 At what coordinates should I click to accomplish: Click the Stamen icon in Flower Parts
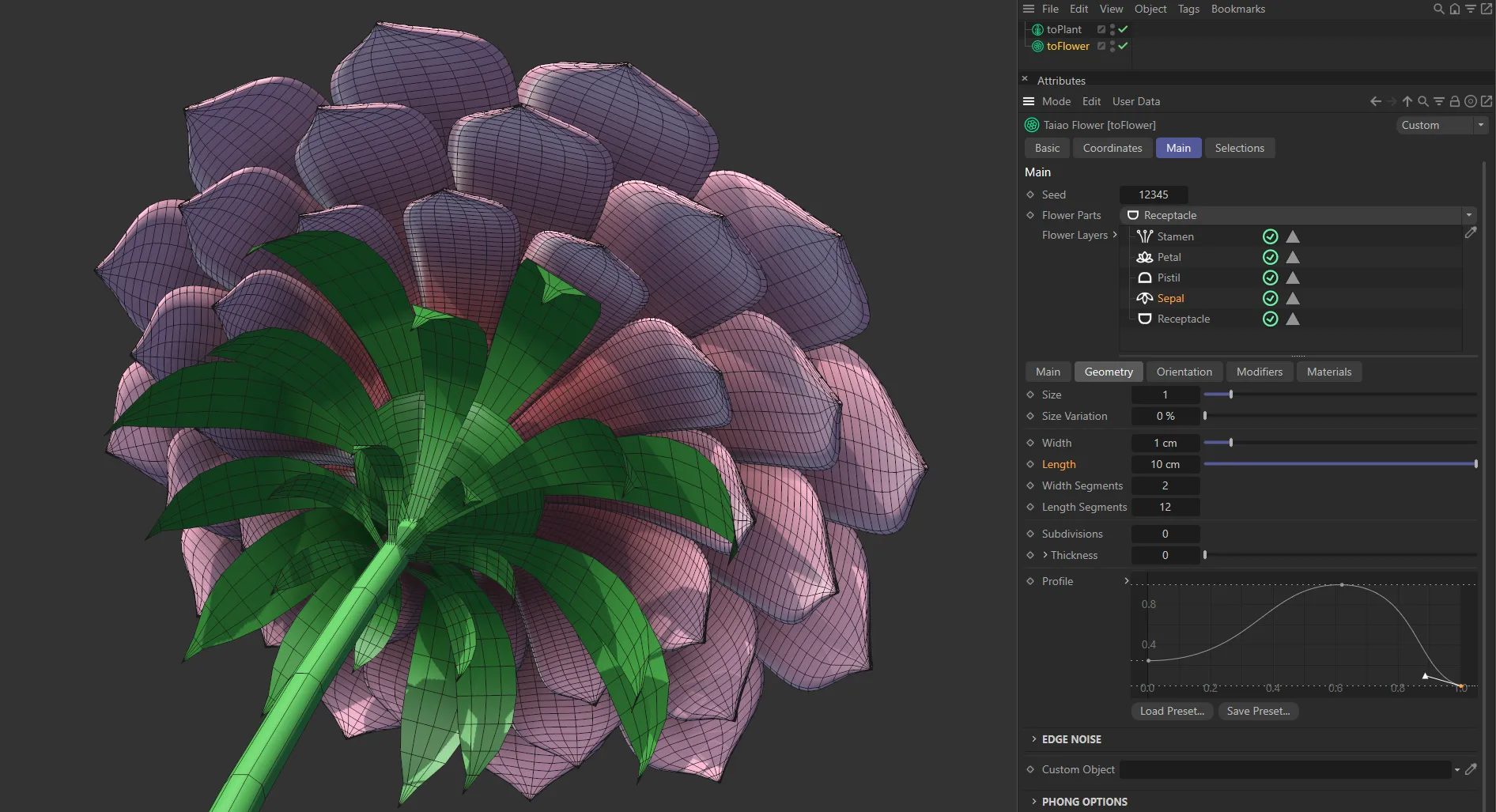click(1144, 236)
